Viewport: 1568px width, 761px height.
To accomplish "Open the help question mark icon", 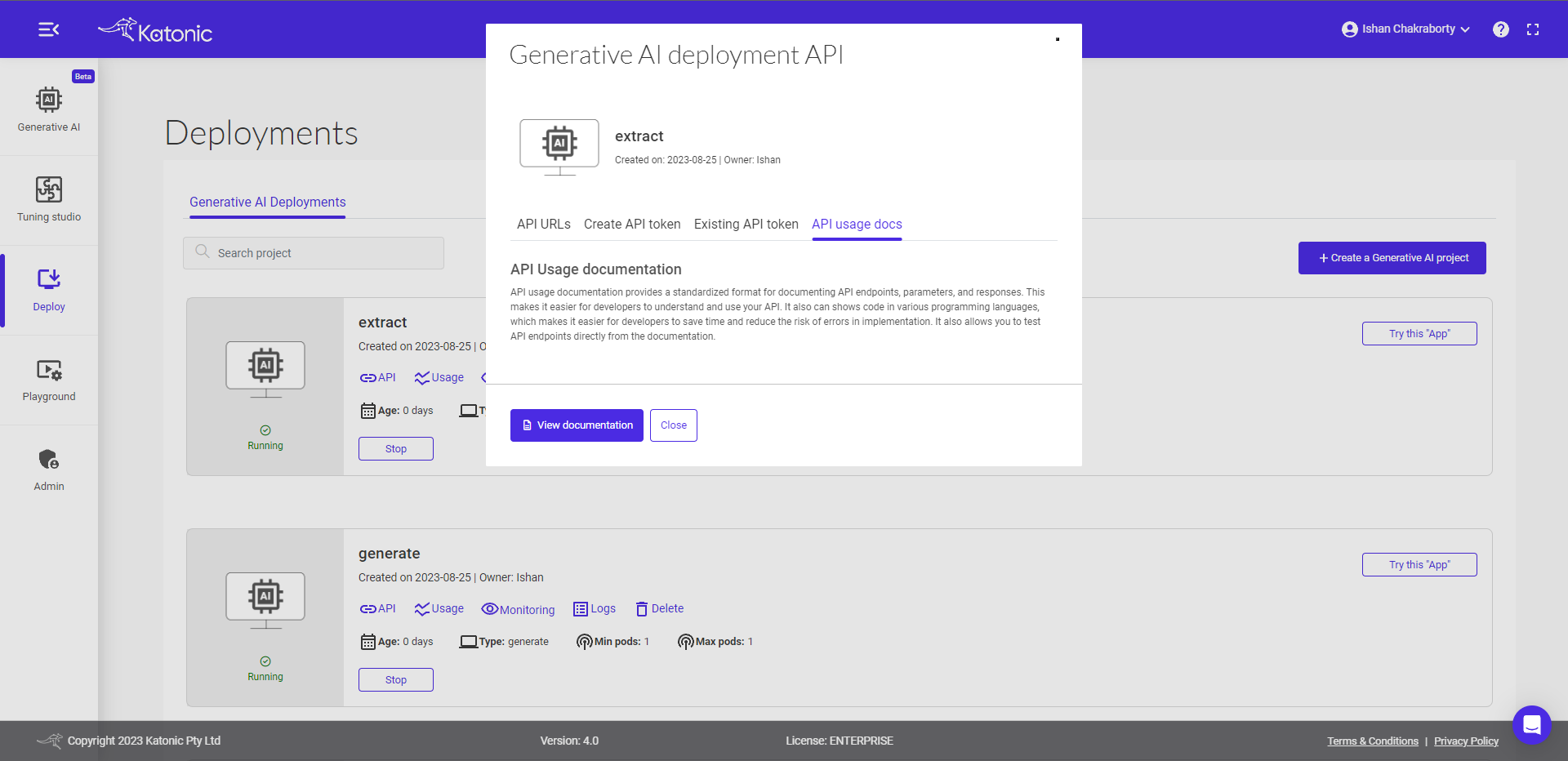I will [1501, 29].
